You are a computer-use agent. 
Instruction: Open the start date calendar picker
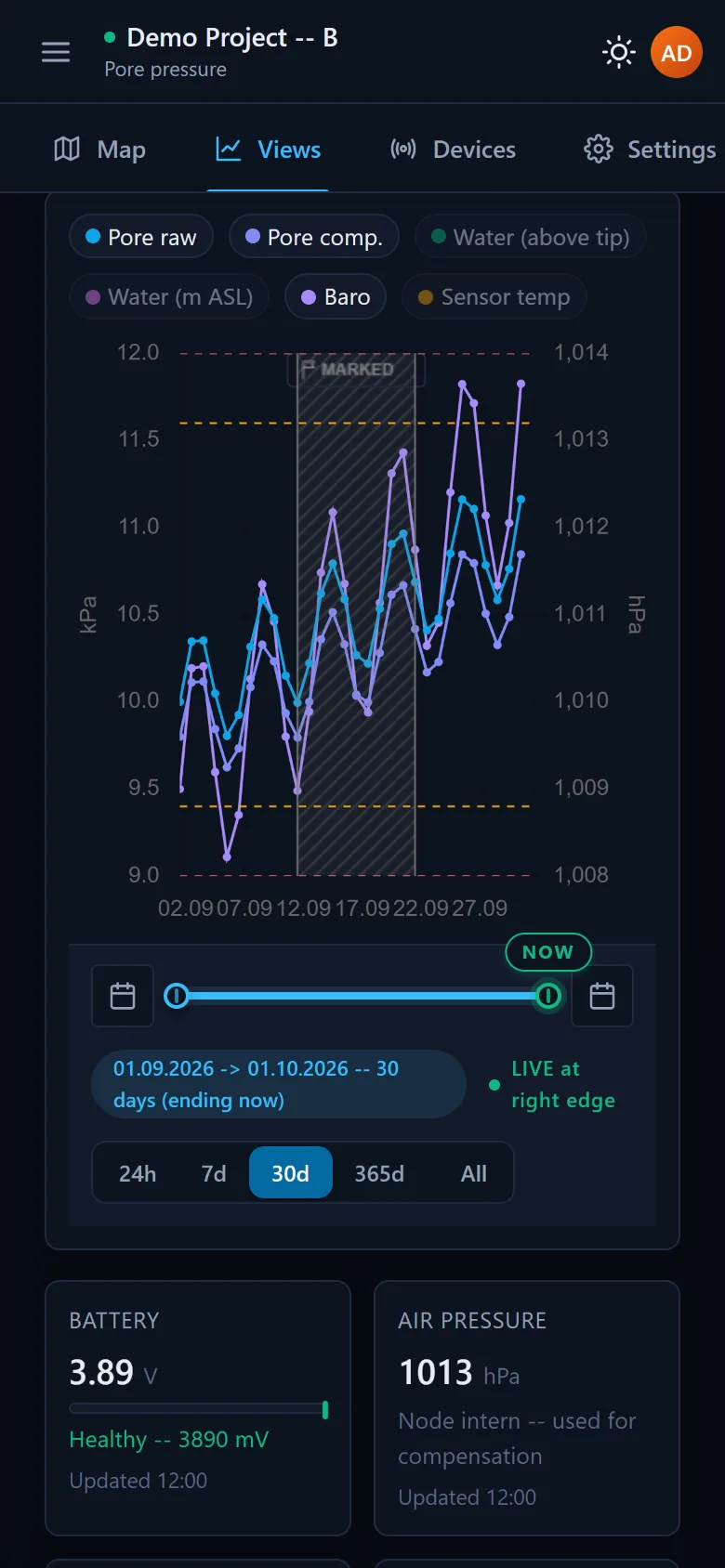pos(123,996)
